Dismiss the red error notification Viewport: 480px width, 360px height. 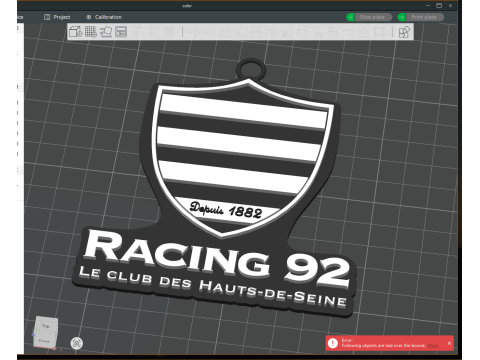[x=449, y=343]
